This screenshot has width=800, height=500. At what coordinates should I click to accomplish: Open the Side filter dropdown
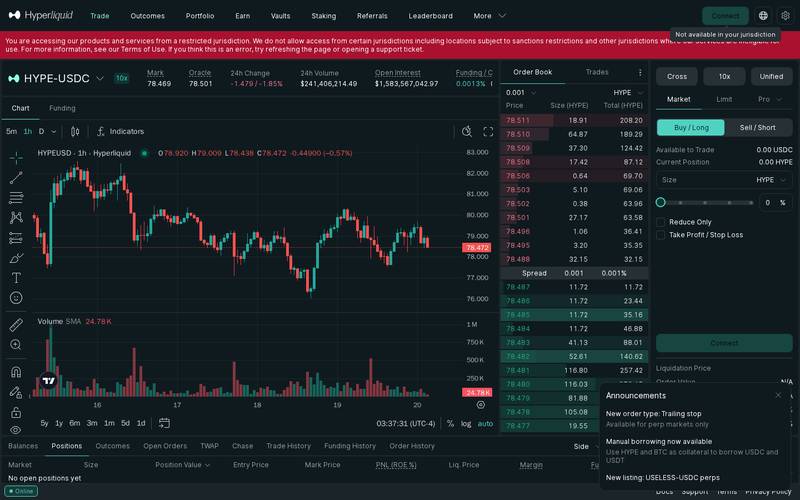[586, 446]
